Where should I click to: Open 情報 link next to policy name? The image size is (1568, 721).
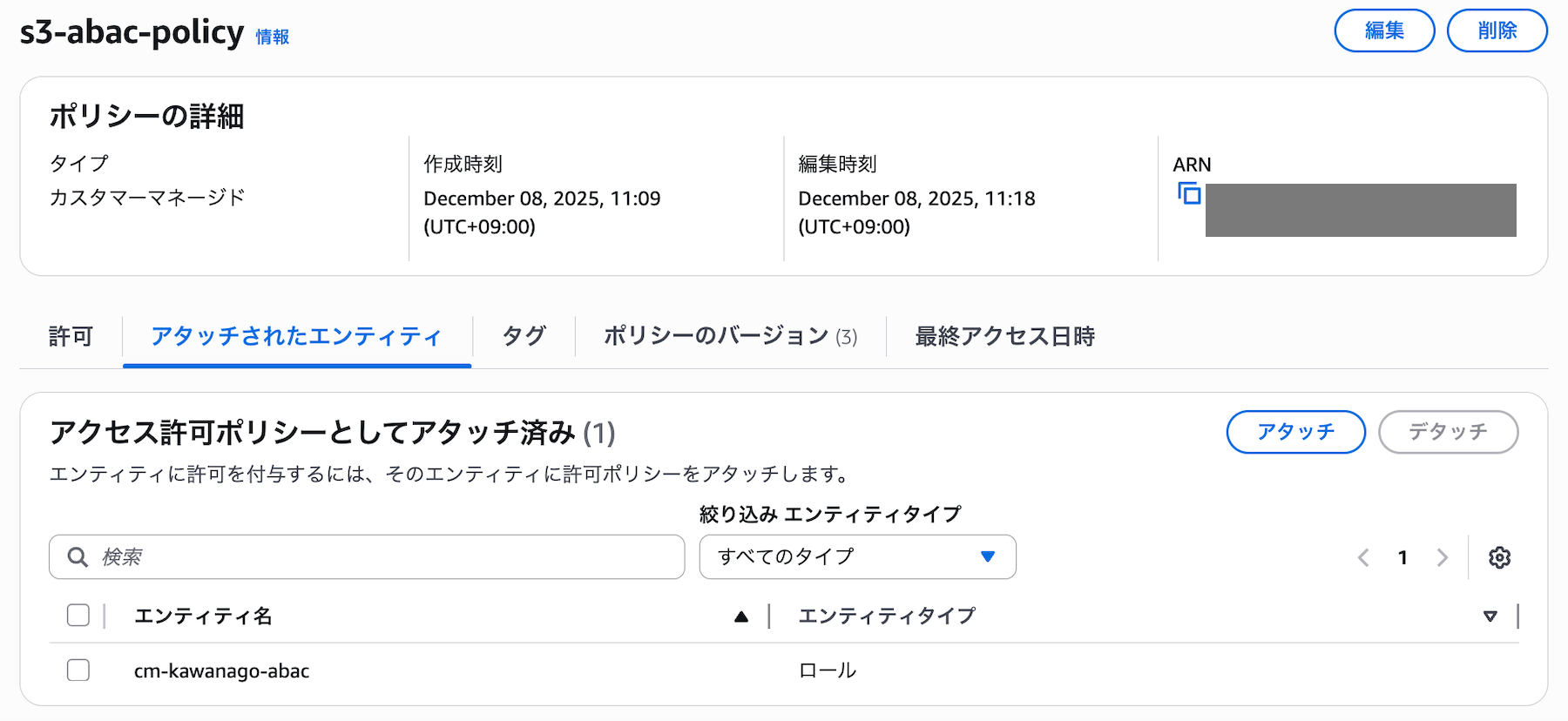pos(272,37)
